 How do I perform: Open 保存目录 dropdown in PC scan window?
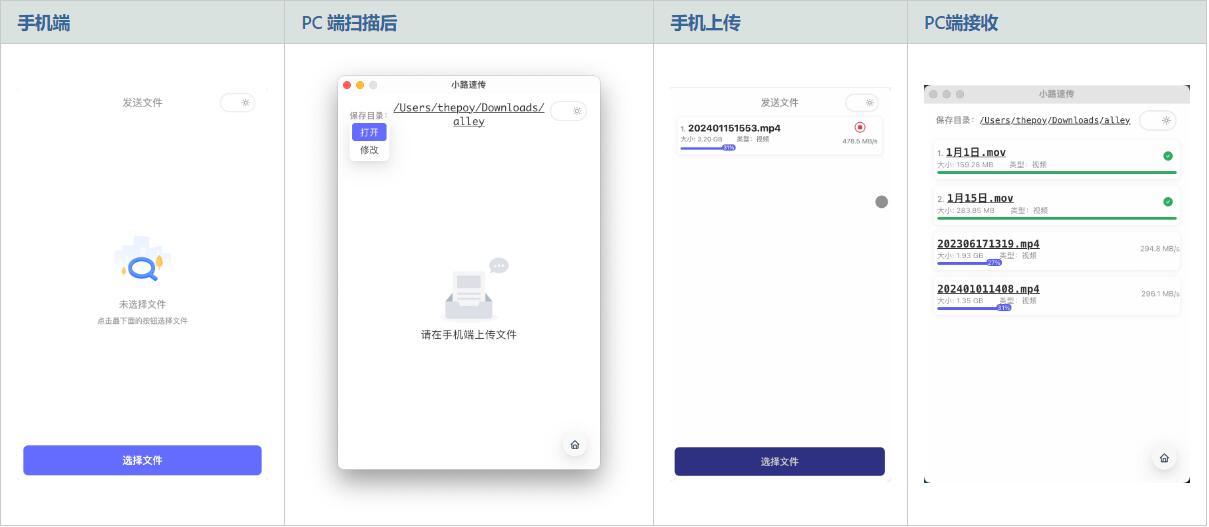367,115
